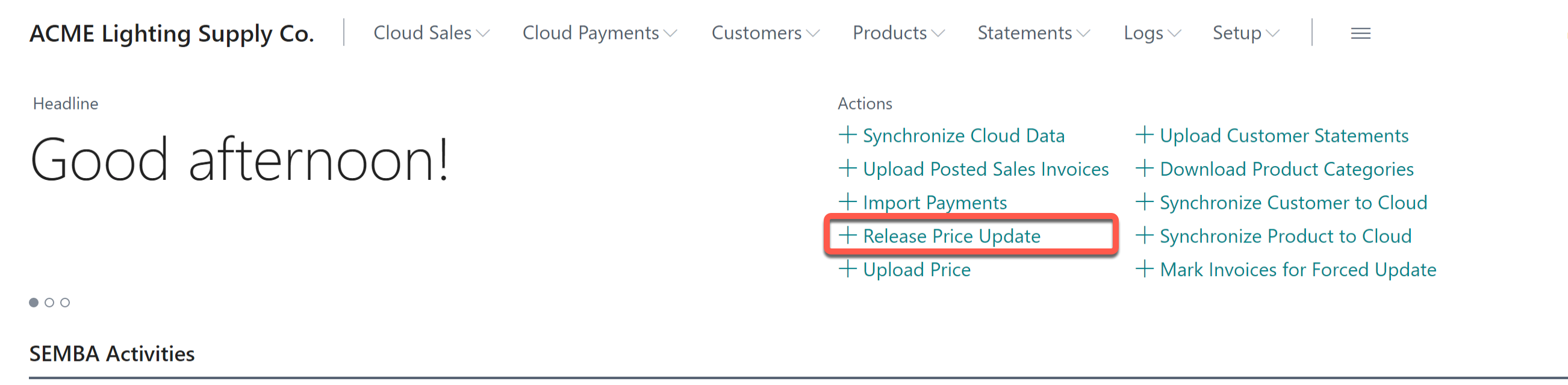The height and width of the screenshot is (385, 1568).
Task: Click the Upload Price action link
Action: coord(916,269)
